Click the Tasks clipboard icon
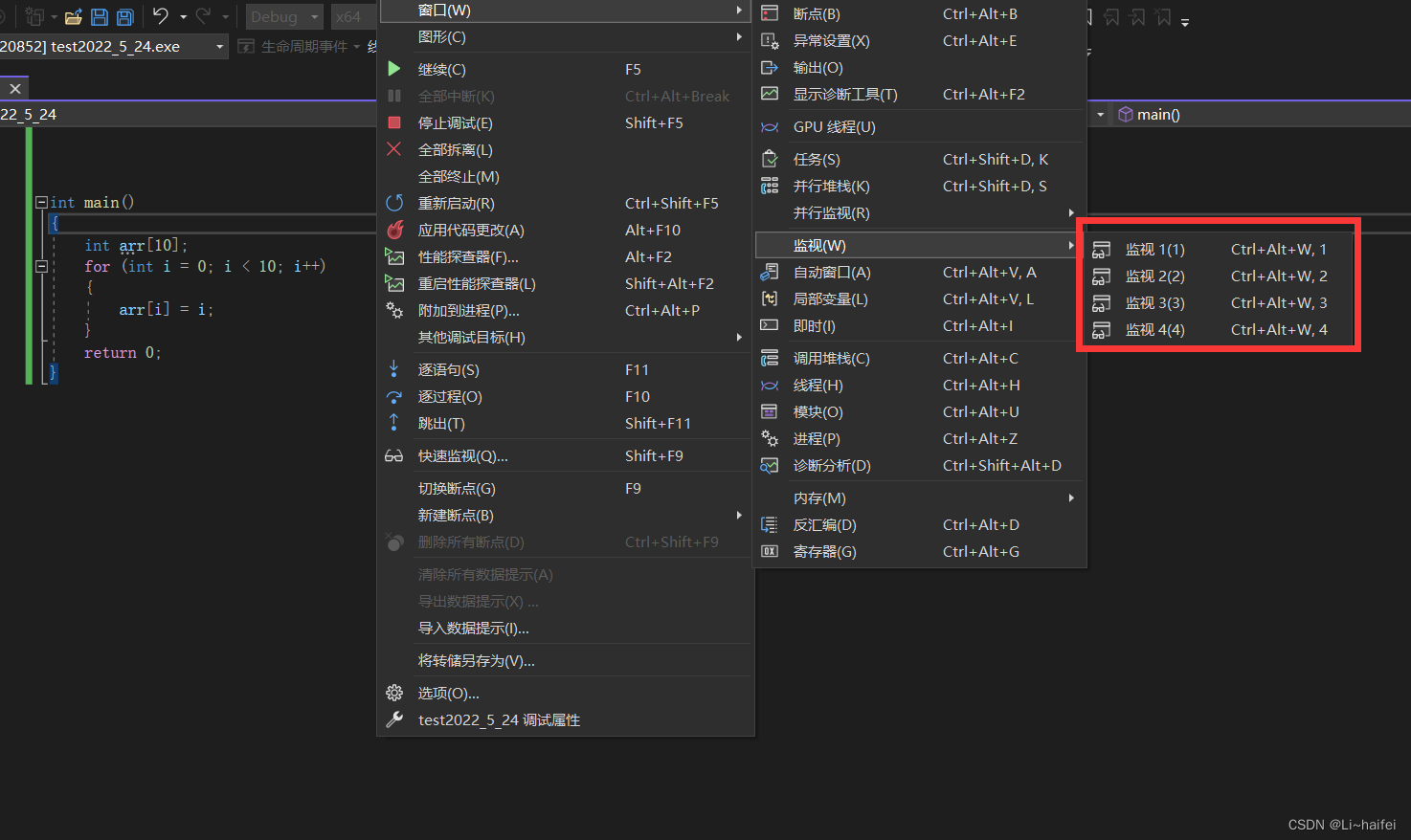This screenshot has width=1411, height=840. coord(769,159)
